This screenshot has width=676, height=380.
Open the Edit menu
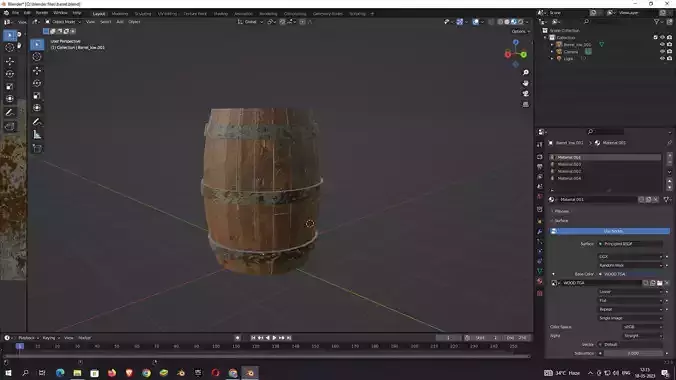coord(27,13)
